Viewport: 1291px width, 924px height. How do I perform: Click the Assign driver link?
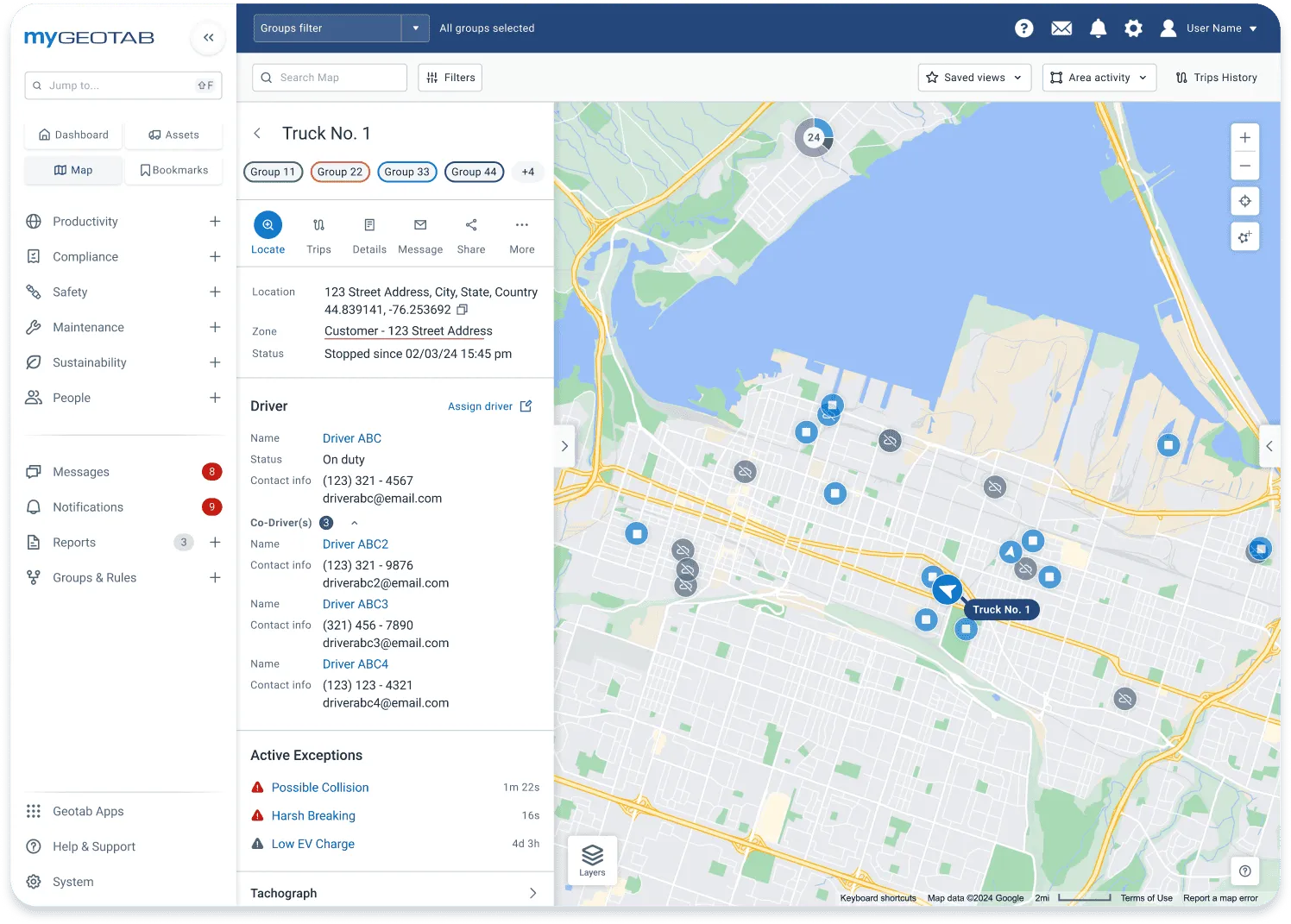(x=481, y=406)
